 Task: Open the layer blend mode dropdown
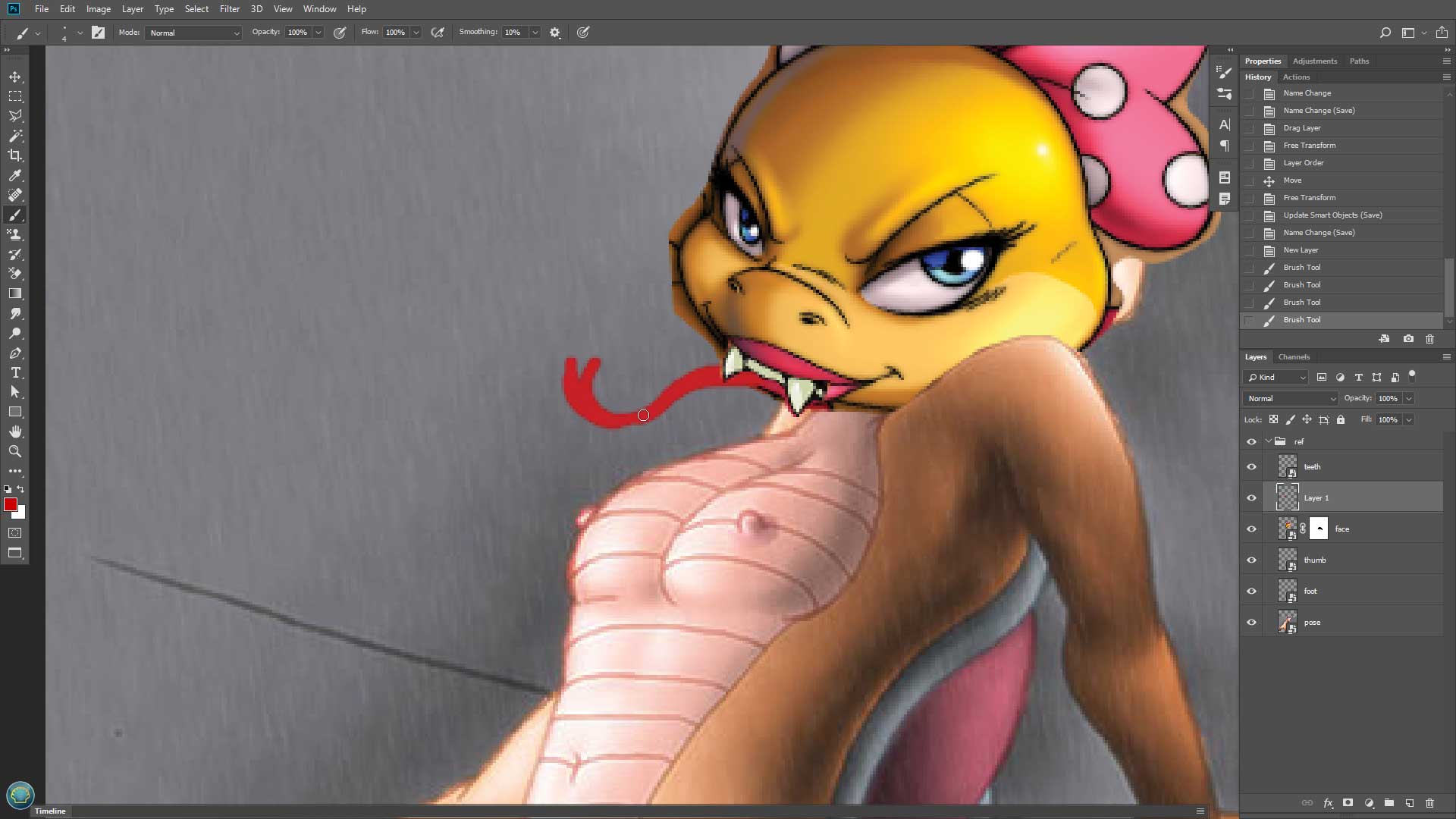click(x=1290, y=398)
